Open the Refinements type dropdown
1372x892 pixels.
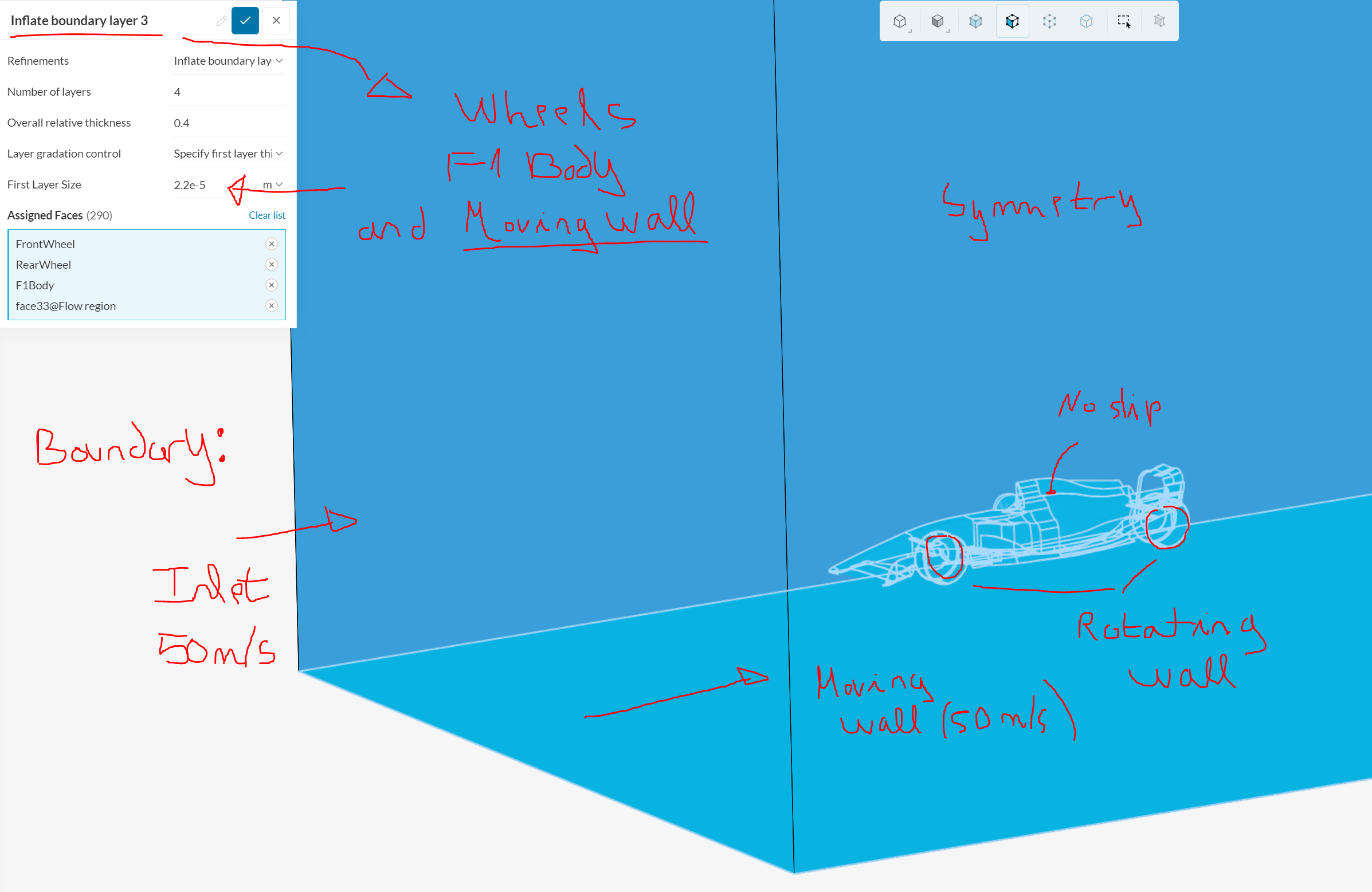click(x=228, y=61)
